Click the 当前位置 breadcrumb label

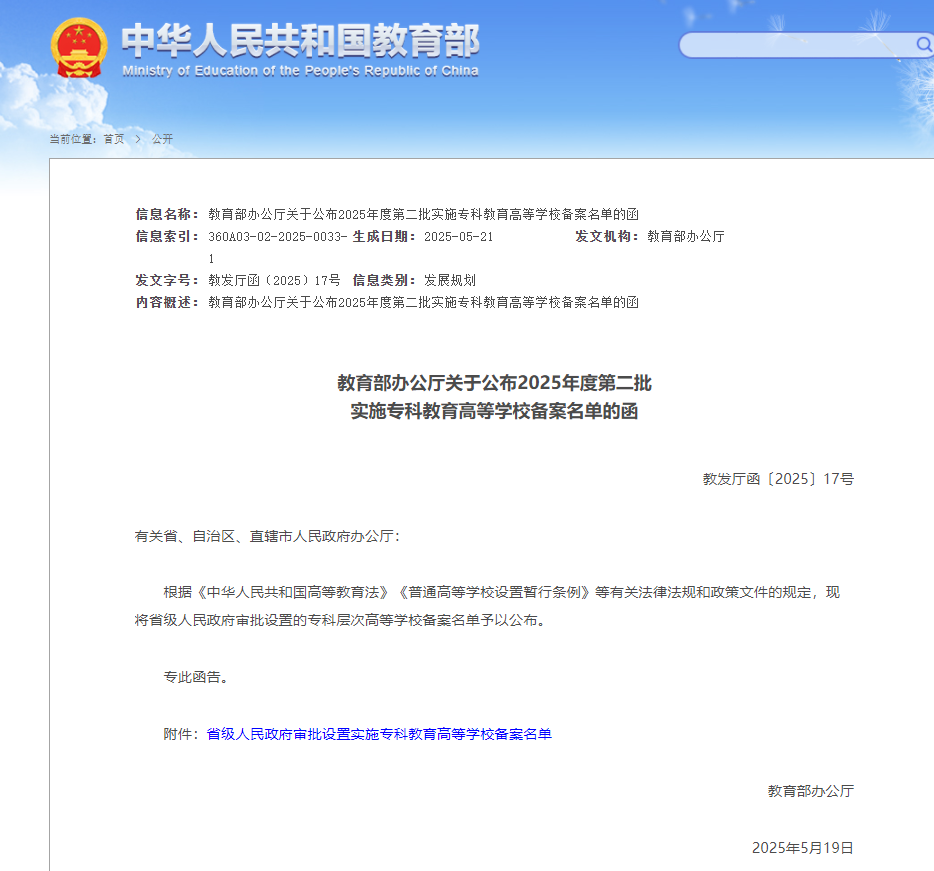click(73, 139)
